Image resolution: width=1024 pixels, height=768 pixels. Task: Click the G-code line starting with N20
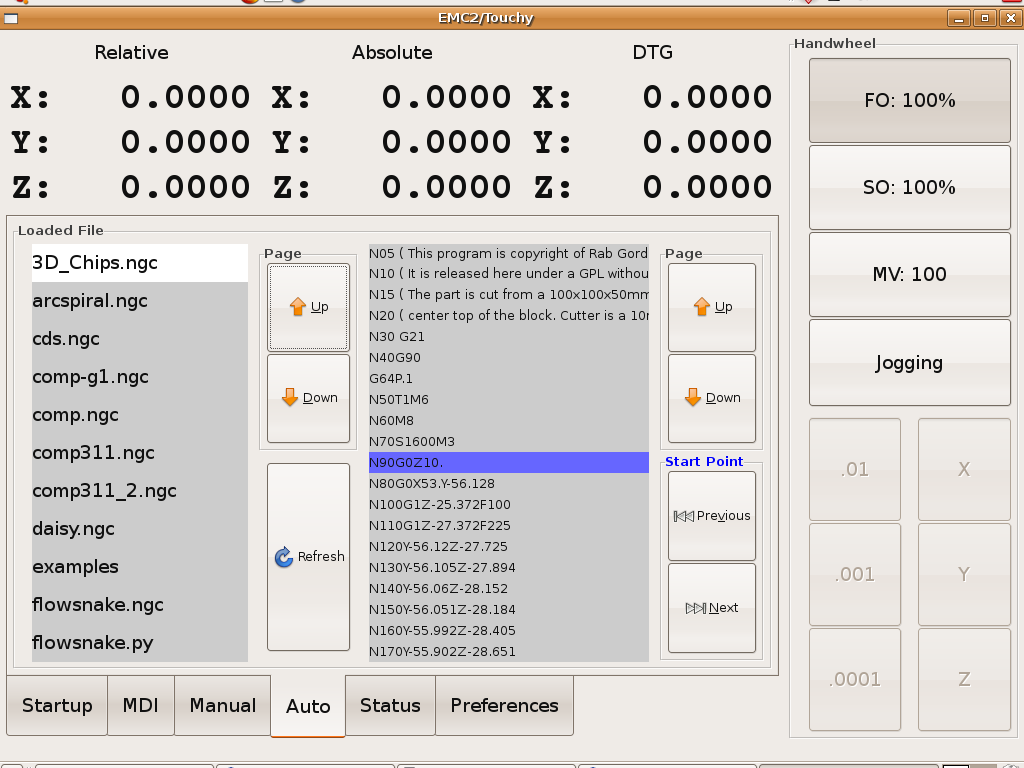click(x=509, y=315)
